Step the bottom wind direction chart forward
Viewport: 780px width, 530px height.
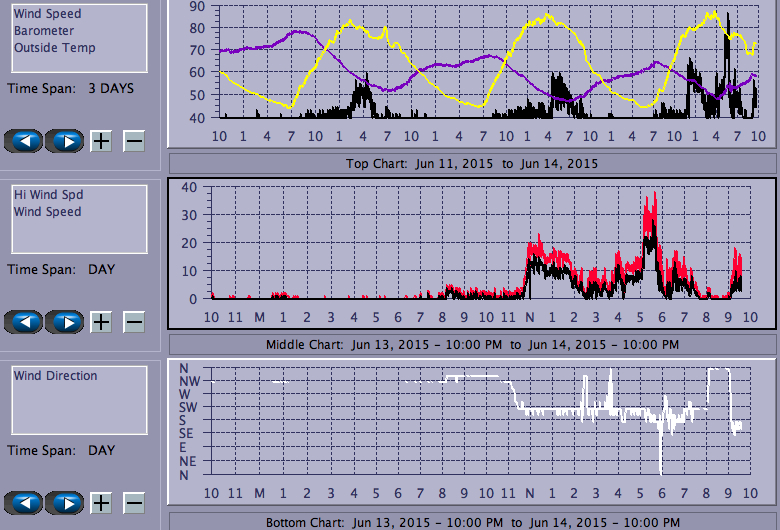coord(66,502)
